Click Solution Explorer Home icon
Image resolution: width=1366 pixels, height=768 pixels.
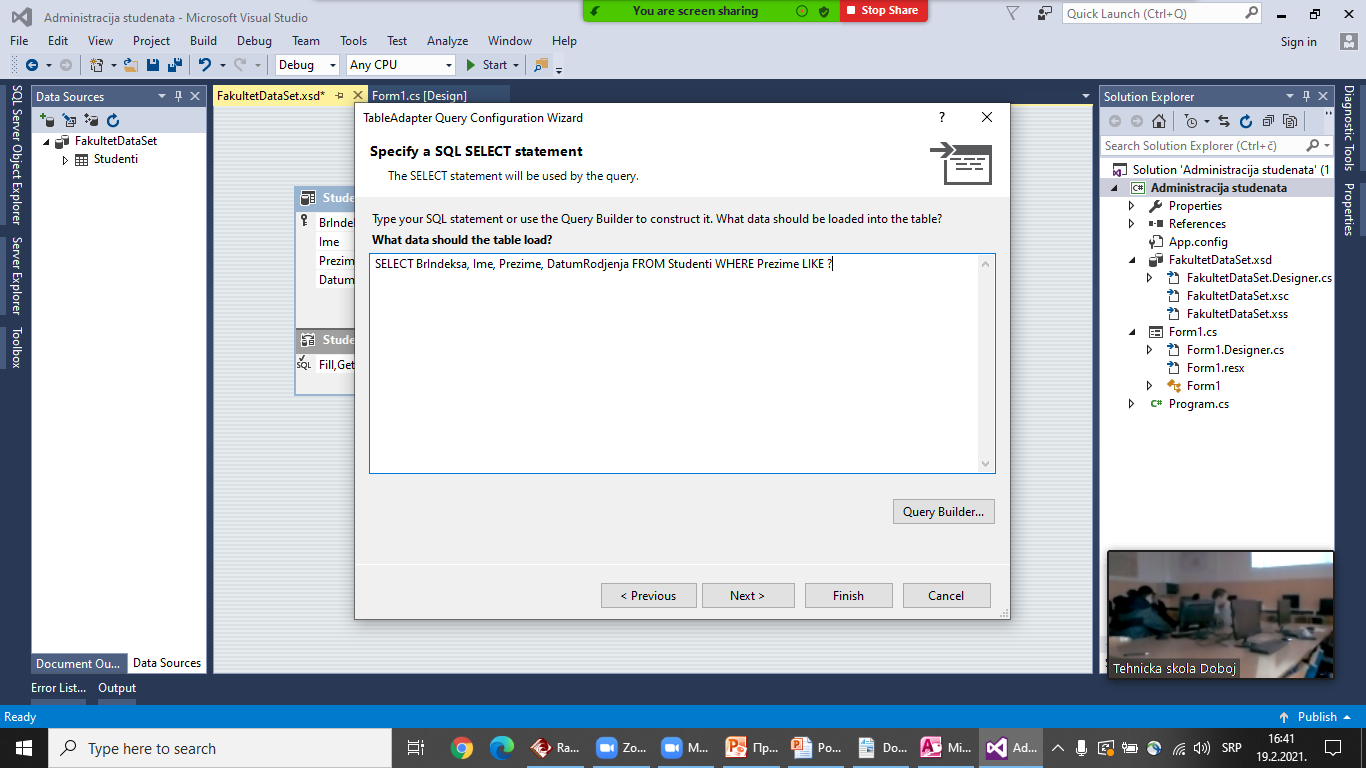tap(1158, 121)
